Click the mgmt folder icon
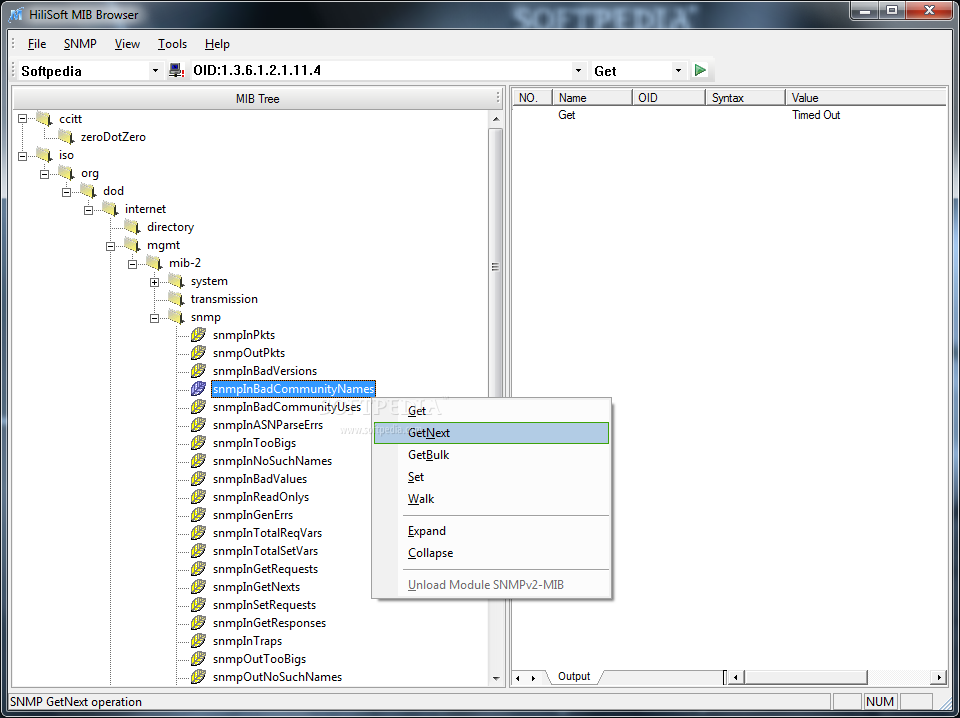This screenshot has width=960, height=718. click(132, 245)
